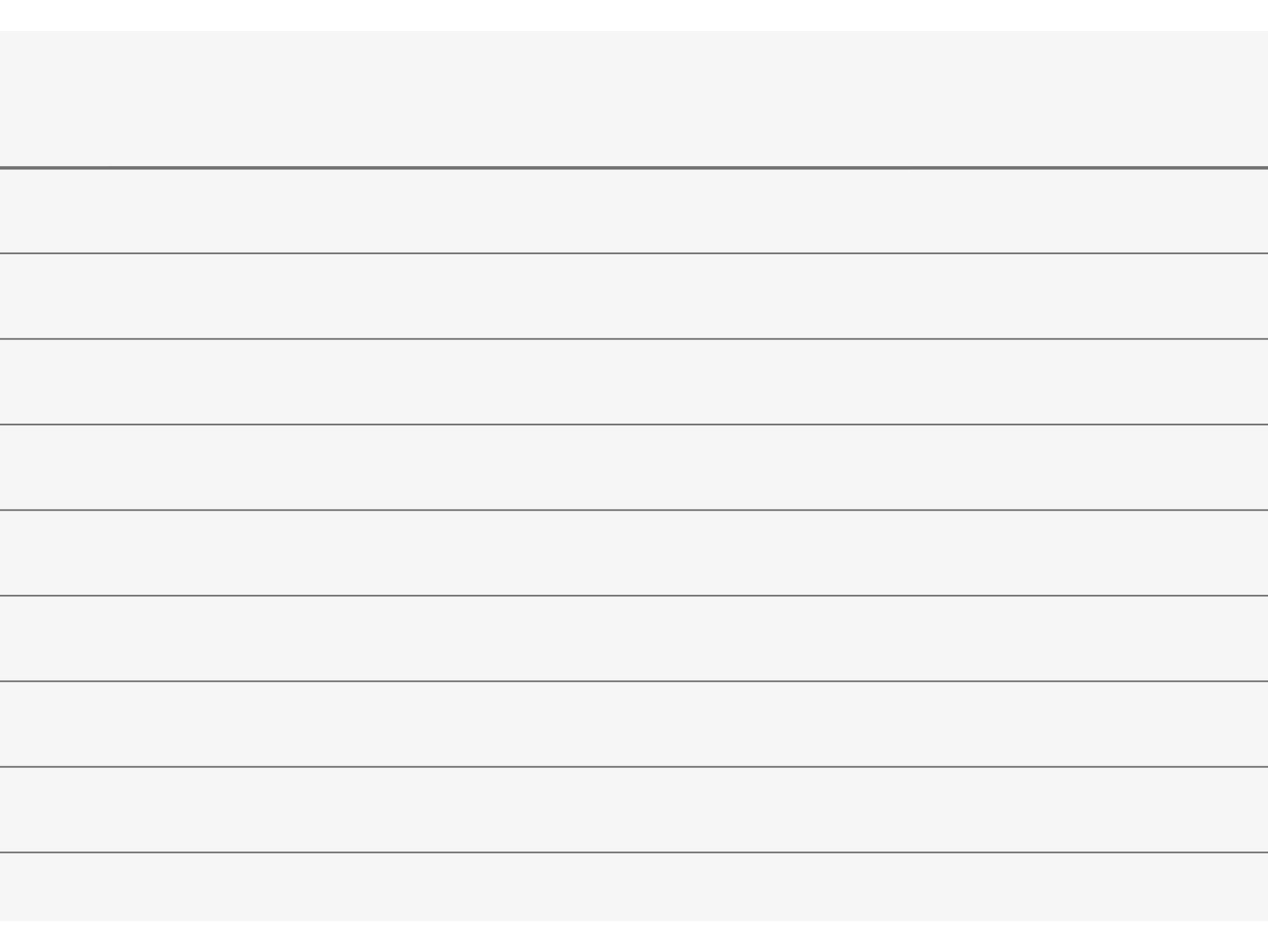Click the third thin ruled line
The height and width of the screenshot is (952, 1268).
(634, 424)
